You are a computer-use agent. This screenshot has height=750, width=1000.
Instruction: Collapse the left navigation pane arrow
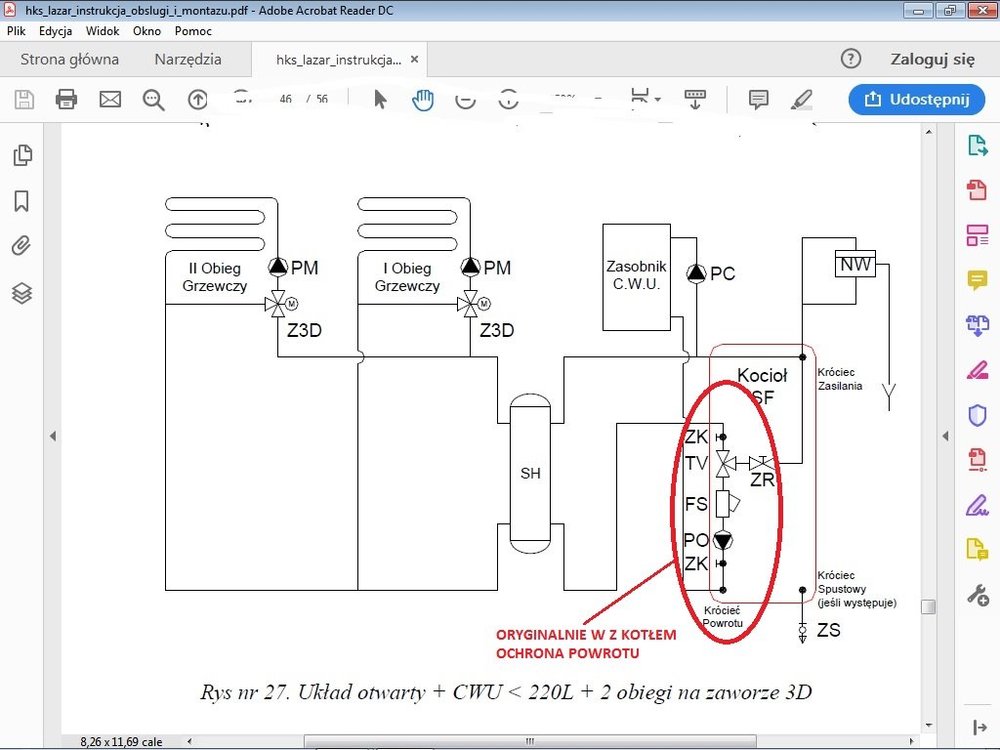[52, 435]
